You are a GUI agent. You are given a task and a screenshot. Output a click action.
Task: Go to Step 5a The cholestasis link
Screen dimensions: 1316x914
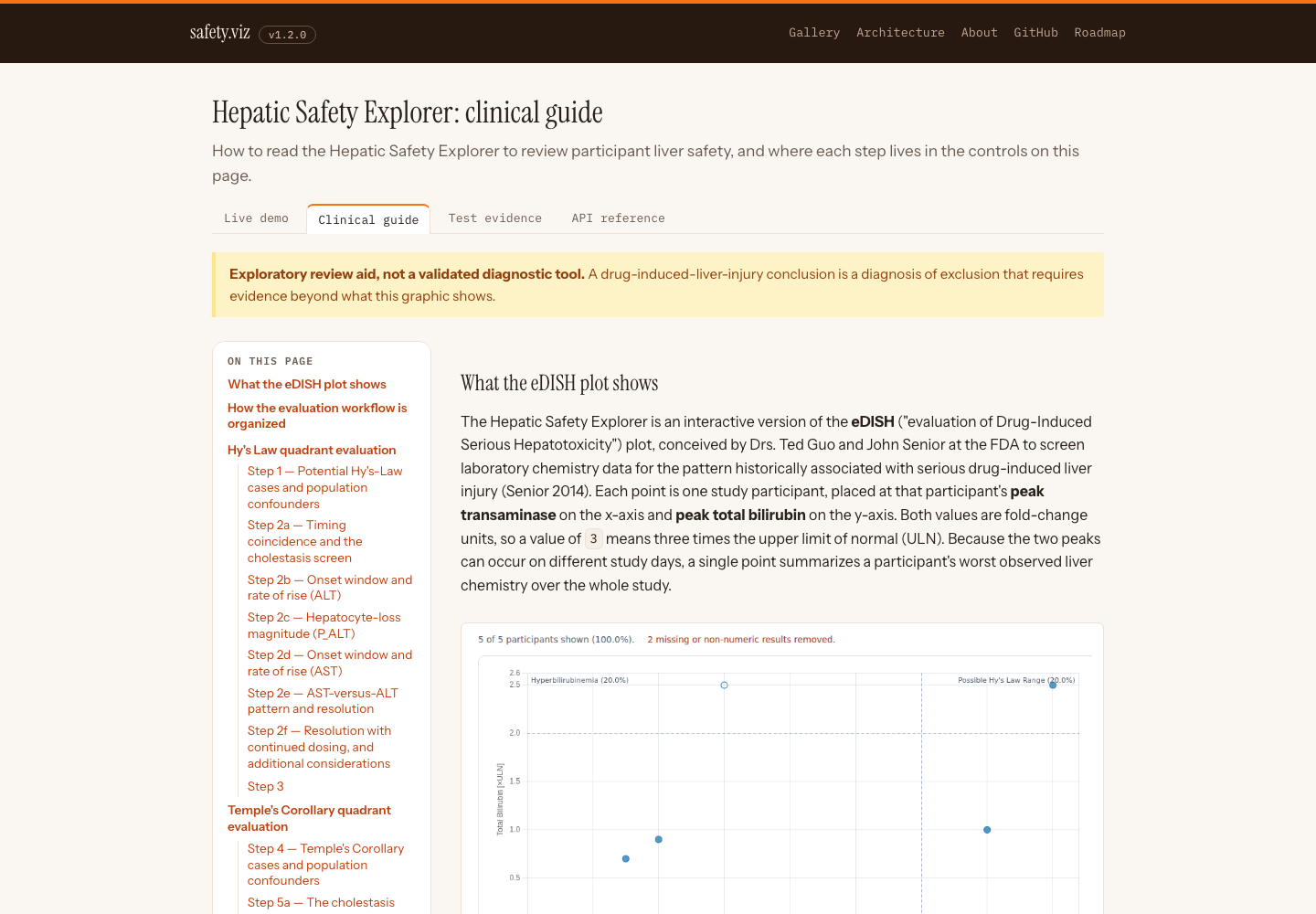321,902
